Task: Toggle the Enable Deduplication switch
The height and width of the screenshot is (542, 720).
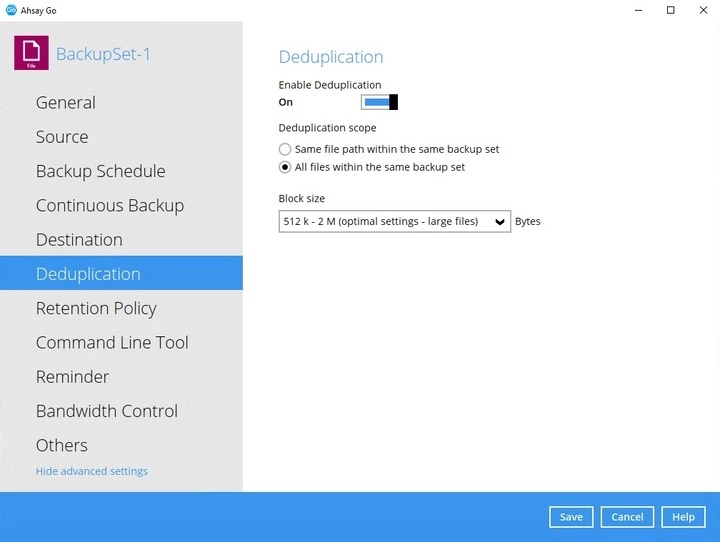Action: tap(379, 102)
